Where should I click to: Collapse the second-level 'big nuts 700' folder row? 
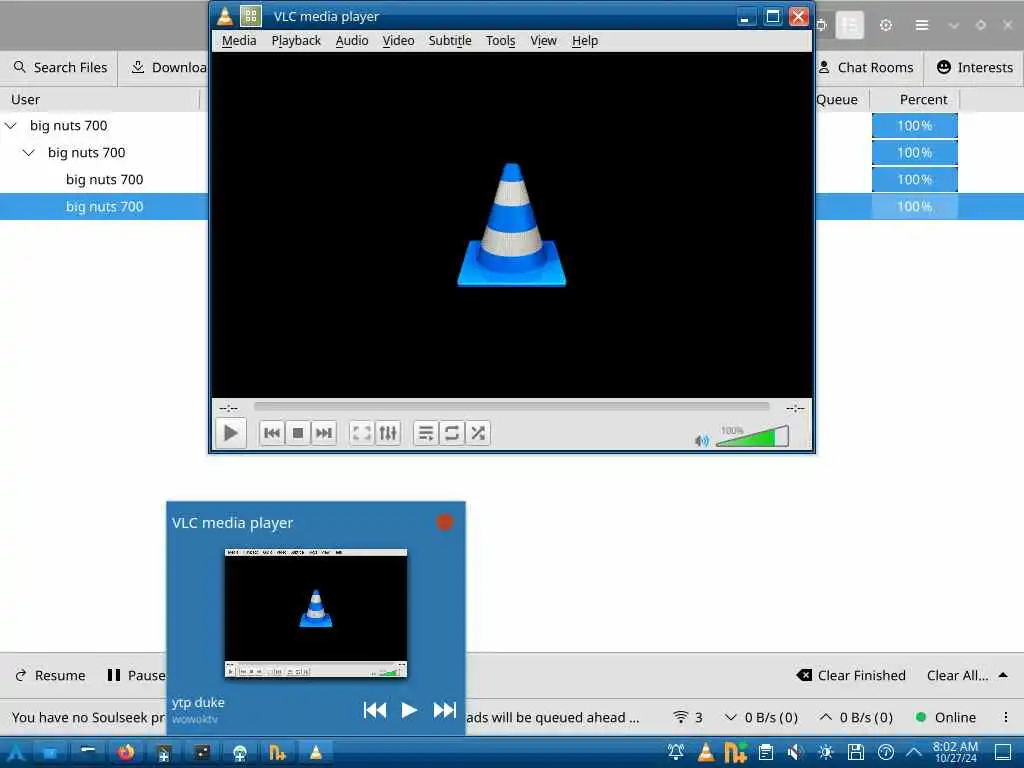pyautogui.click(x=29, y=153)
